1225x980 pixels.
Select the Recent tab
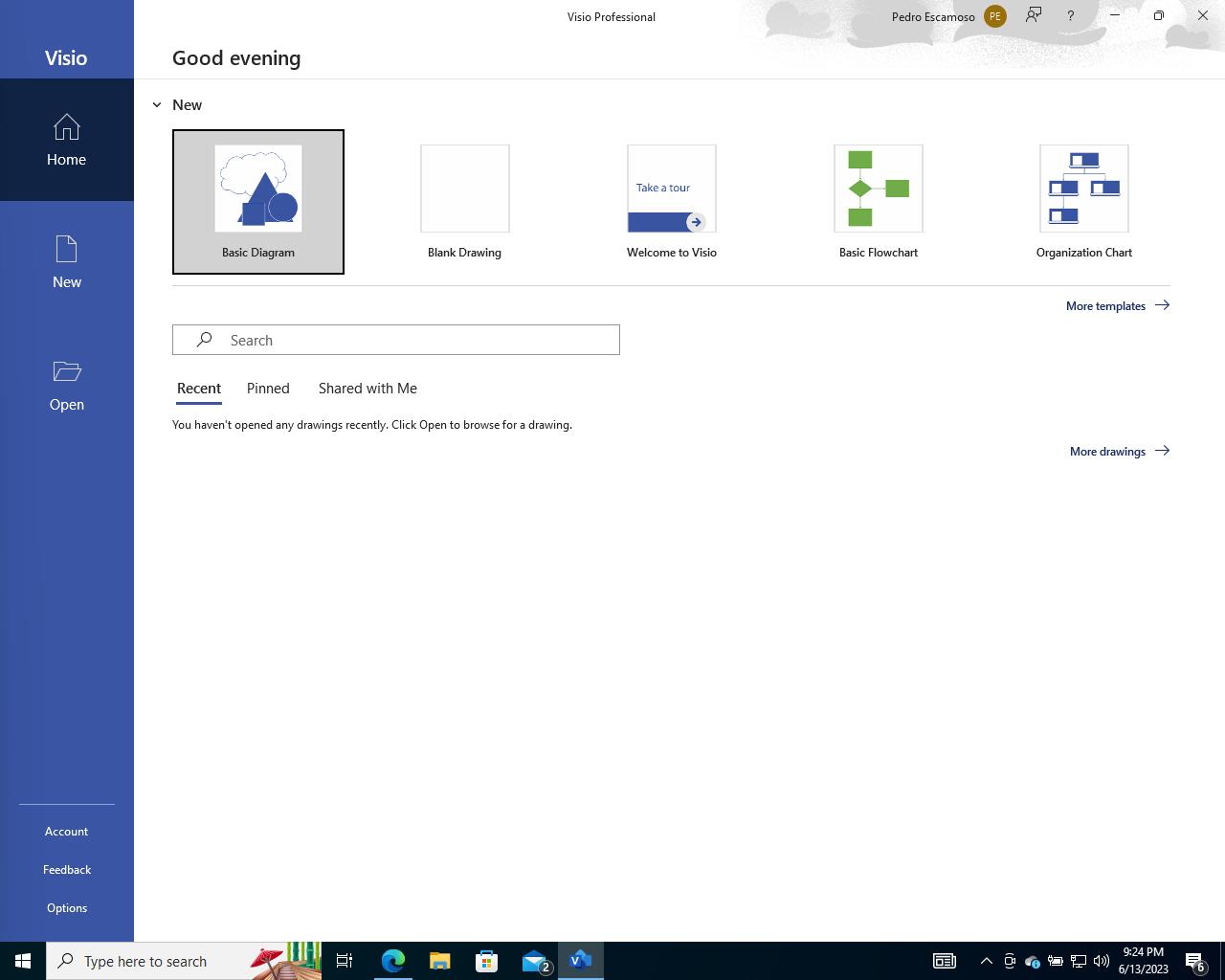tap(199, 389)
